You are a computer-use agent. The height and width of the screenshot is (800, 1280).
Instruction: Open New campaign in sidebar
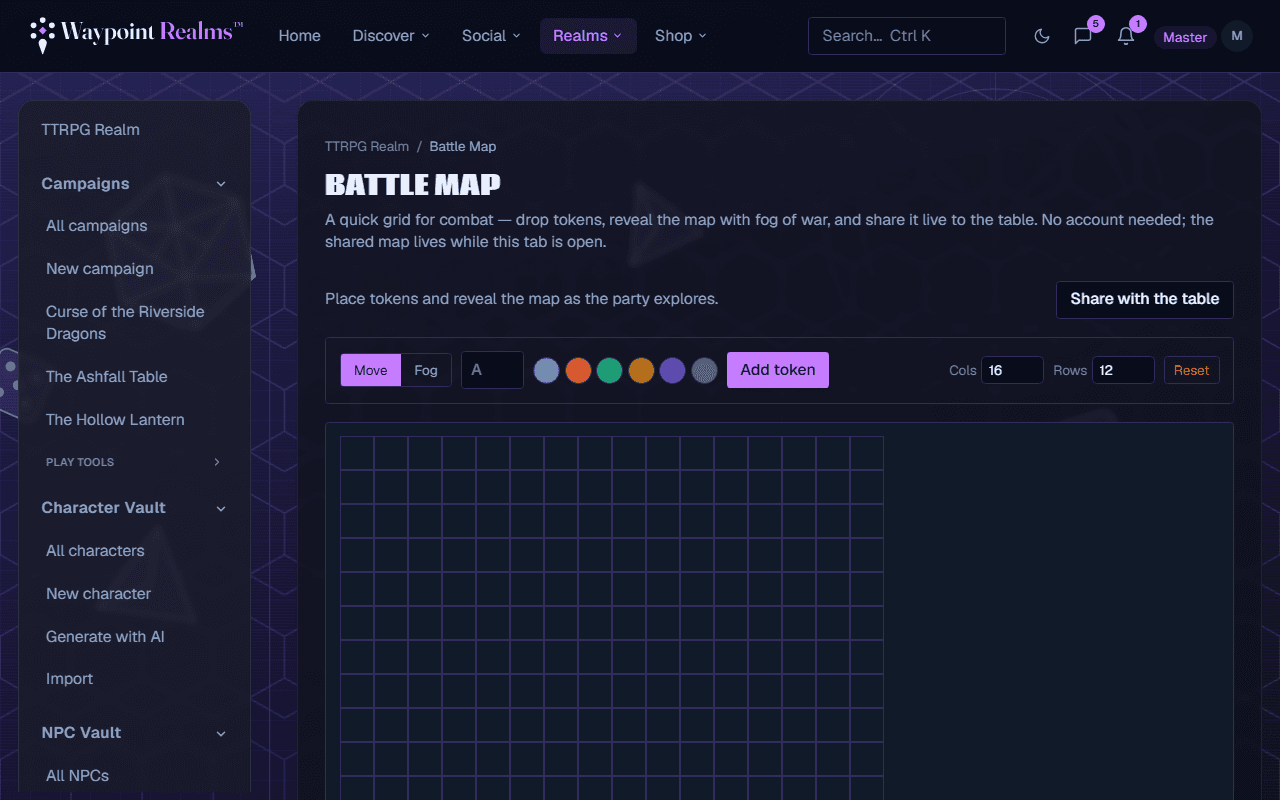coord(100,269)
